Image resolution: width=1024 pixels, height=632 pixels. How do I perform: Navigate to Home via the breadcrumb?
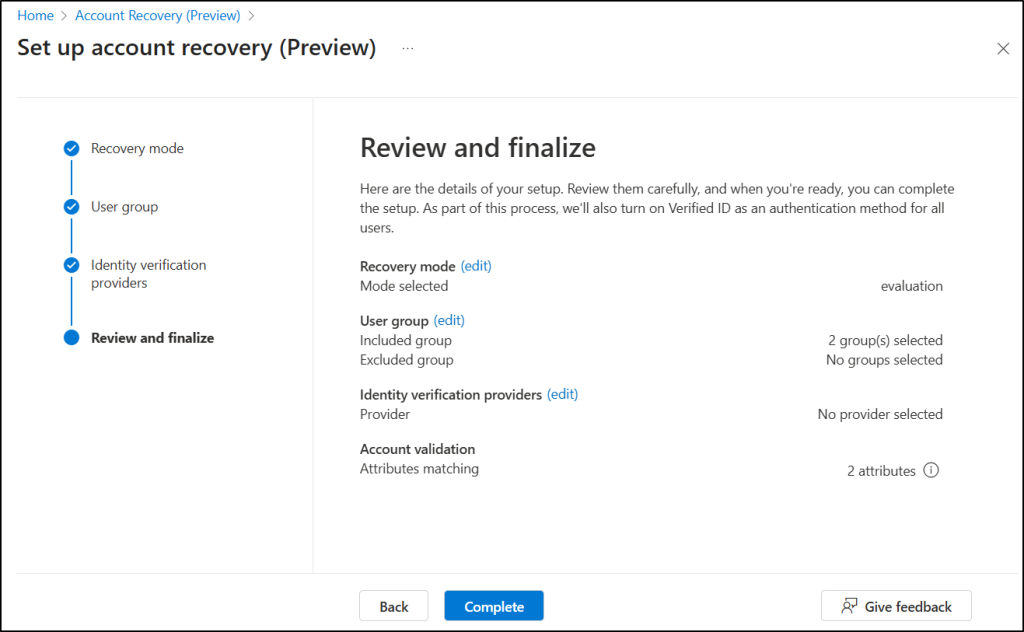[35, 15]
